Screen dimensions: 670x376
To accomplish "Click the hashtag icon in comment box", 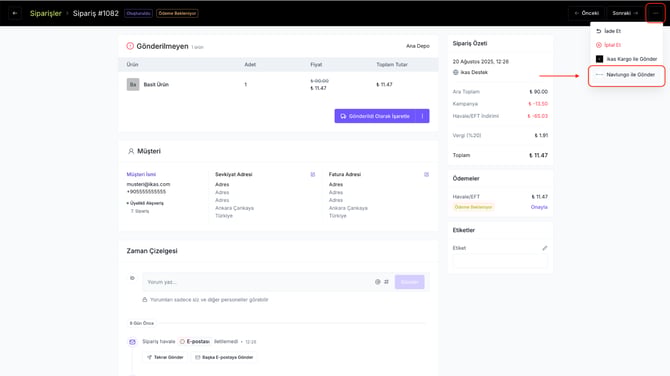I will tap(386, 282).
